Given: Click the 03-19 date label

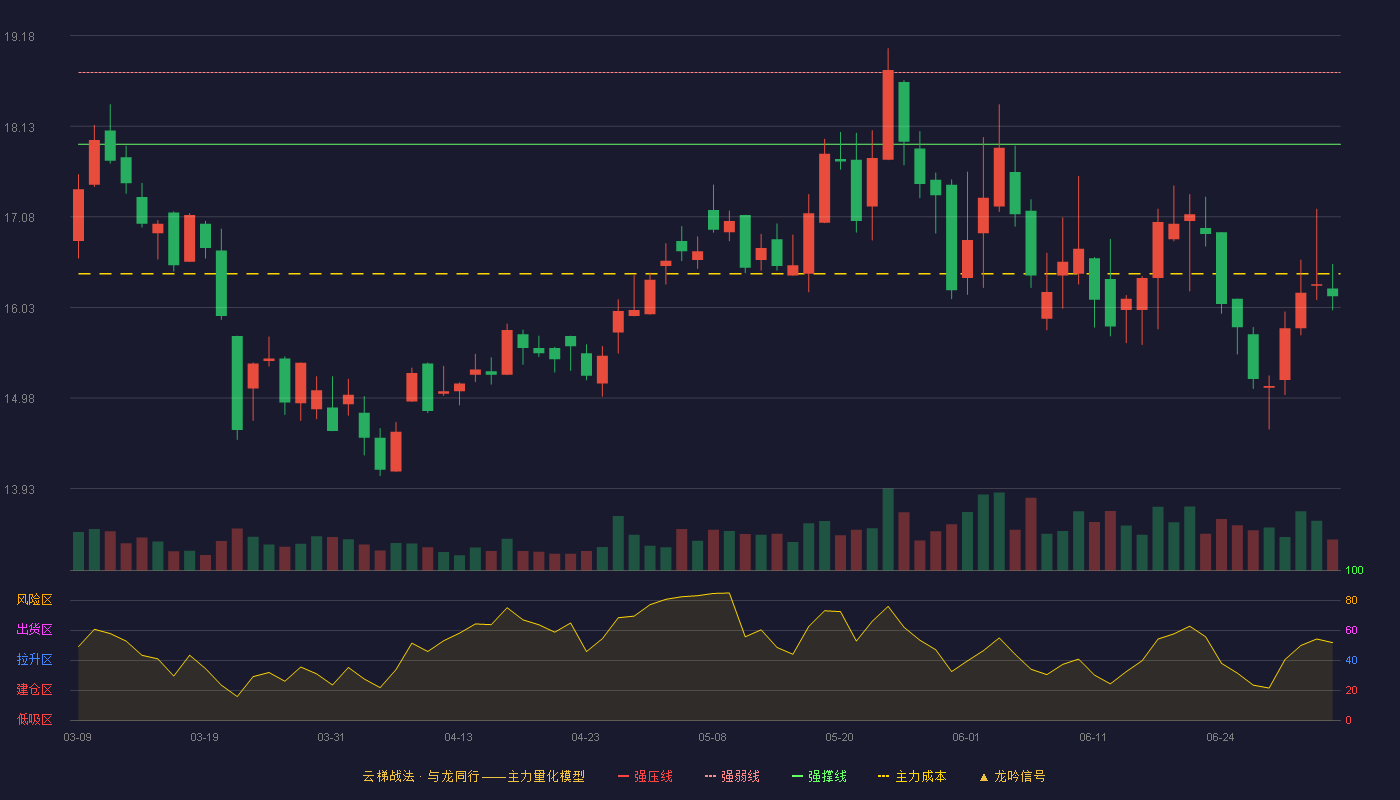Looking at the screenshot, I should [204, 737].
